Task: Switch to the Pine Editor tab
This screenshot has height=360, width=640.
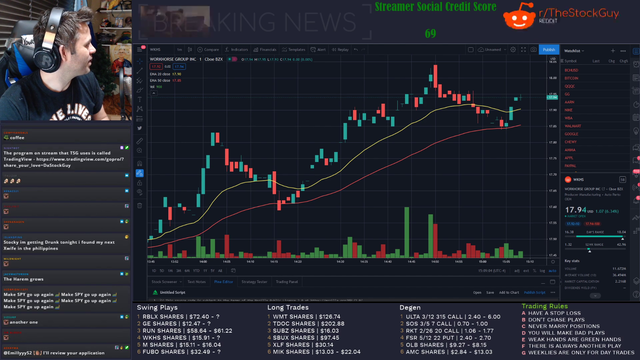Action: click(x=223, y=282)
